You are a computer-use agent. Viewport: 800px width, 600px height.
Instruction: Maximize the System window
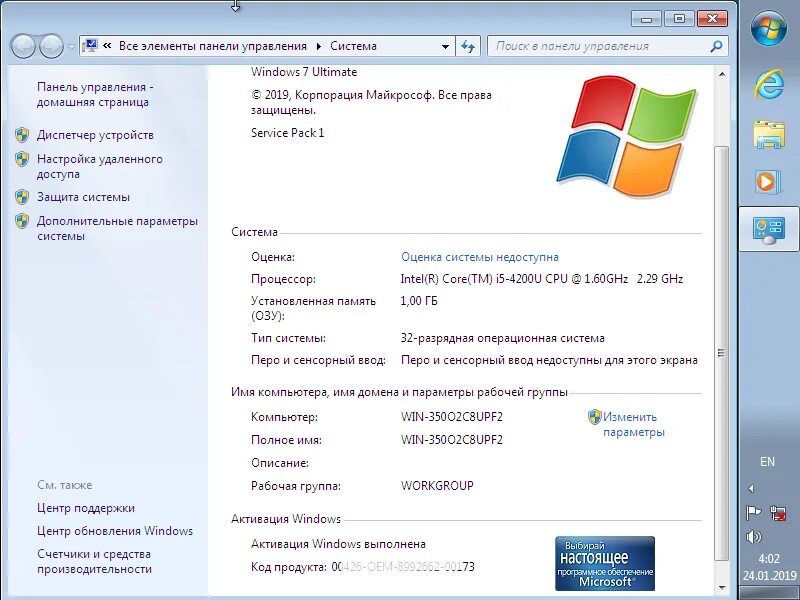point(679,19)
